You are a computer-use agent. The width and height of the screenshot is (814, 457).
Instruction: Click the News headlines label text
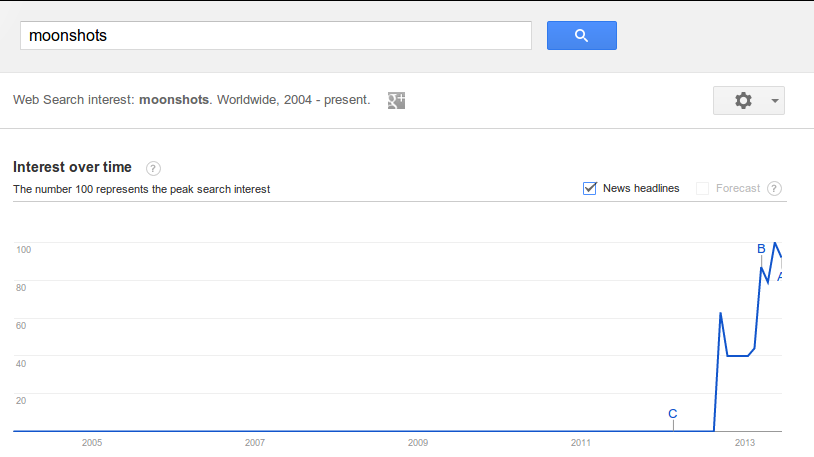tap(641, 188)
